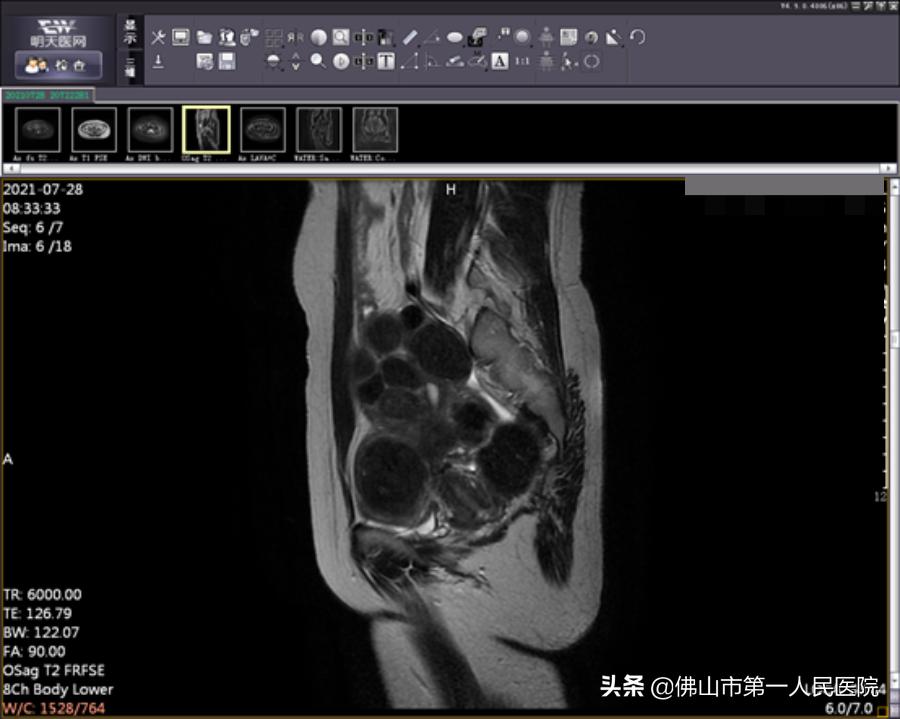Select the highlighted OSag T2 series thumbnail

tap(206, 130)
